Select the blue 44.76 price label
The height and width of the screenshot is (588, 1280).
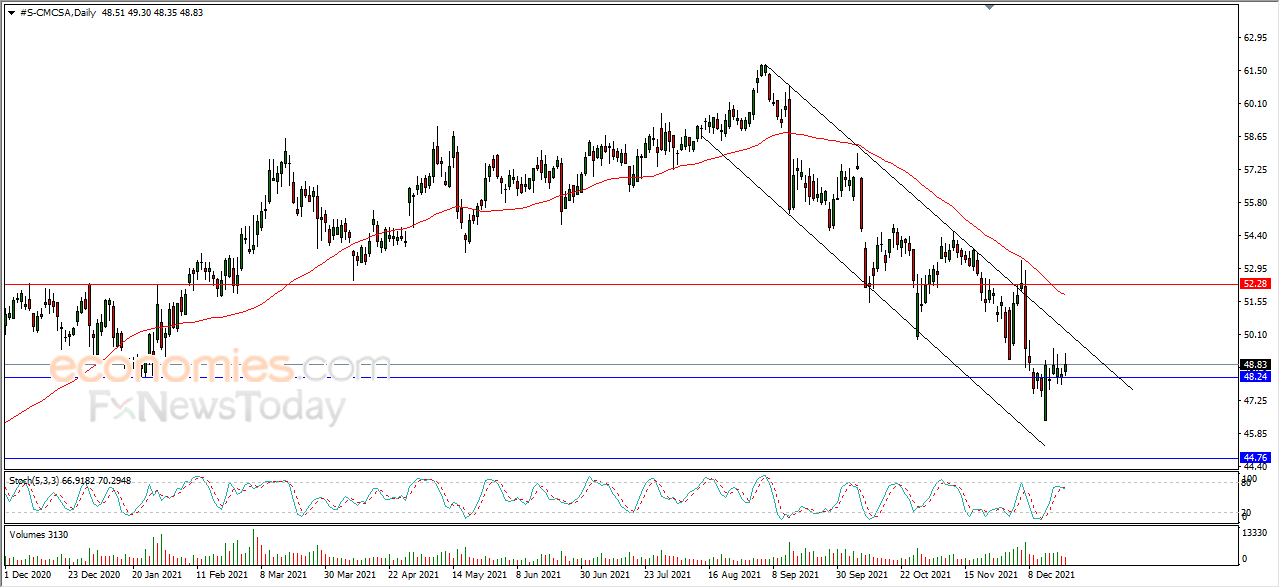1254,459
